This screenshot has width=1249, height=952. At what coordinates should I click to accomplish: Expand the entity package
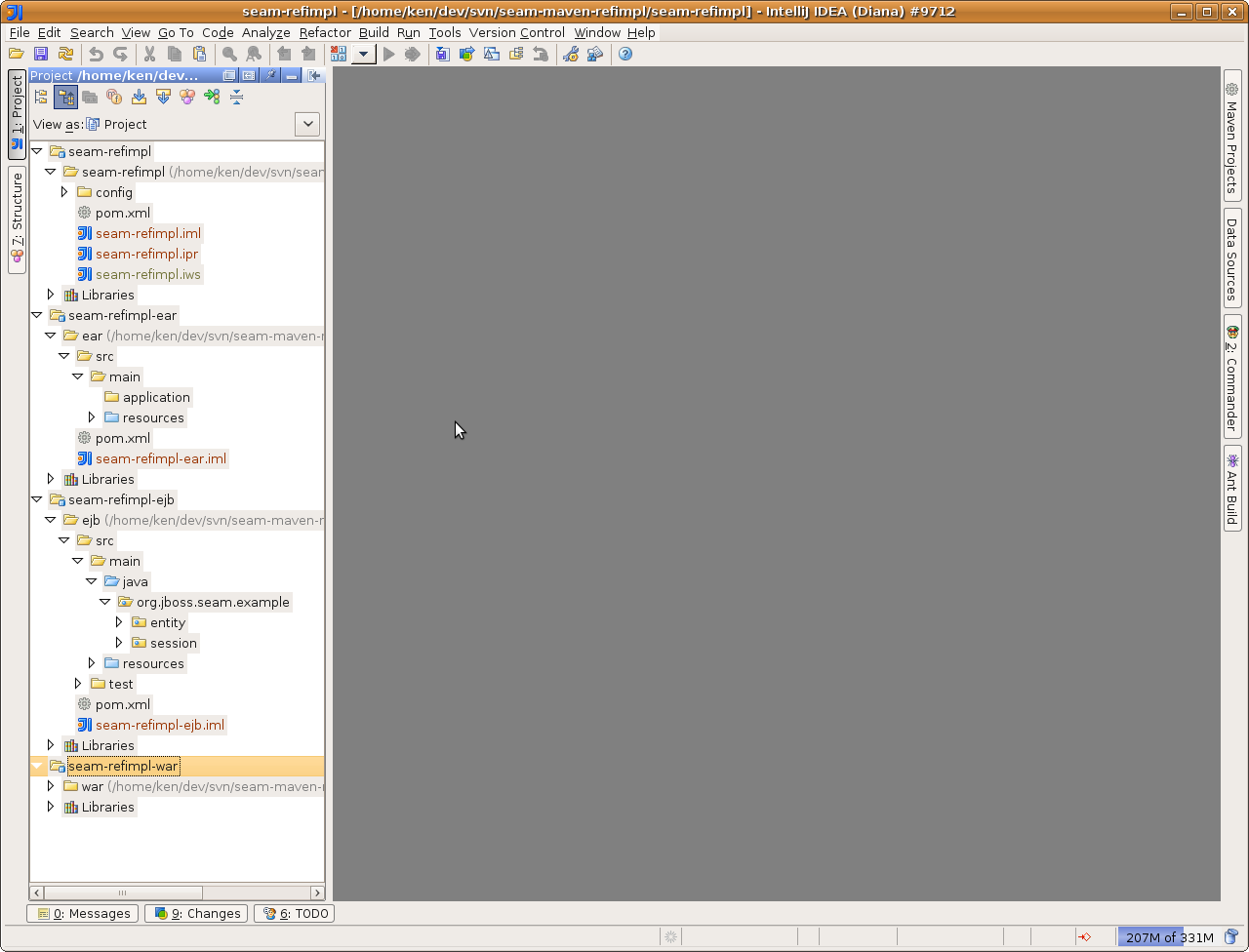[x=119, y=622]
